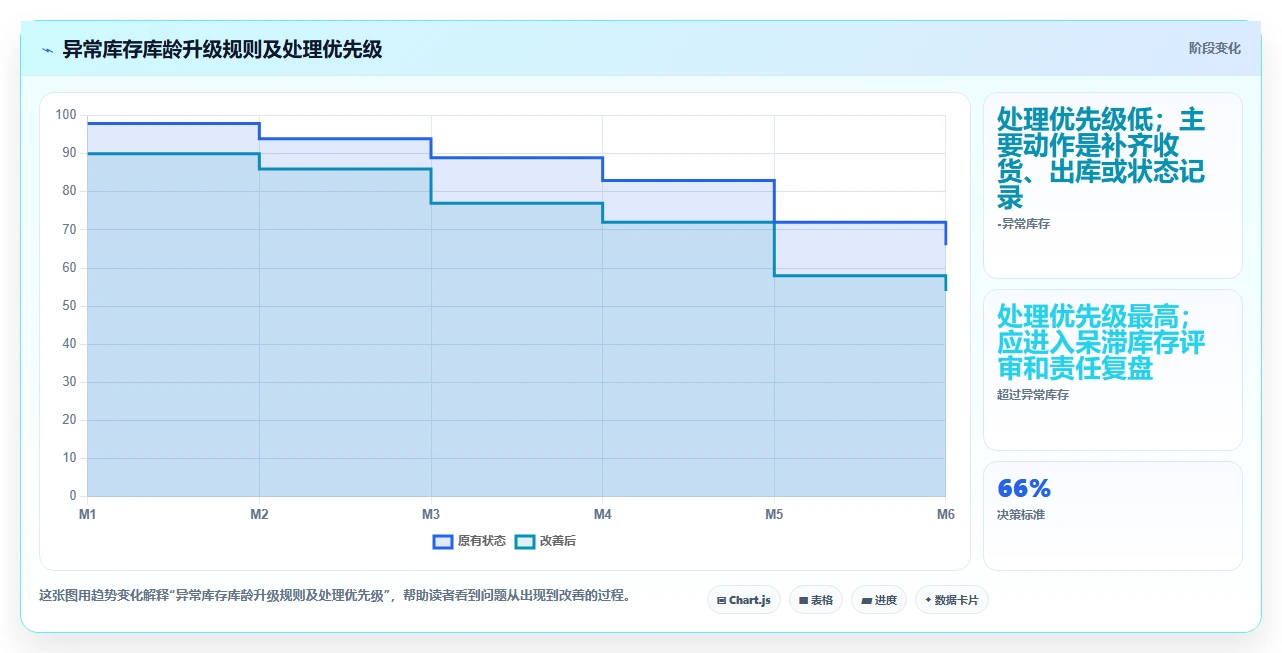Toggle the 原有状态 legend series

click(x=469, y=541)
